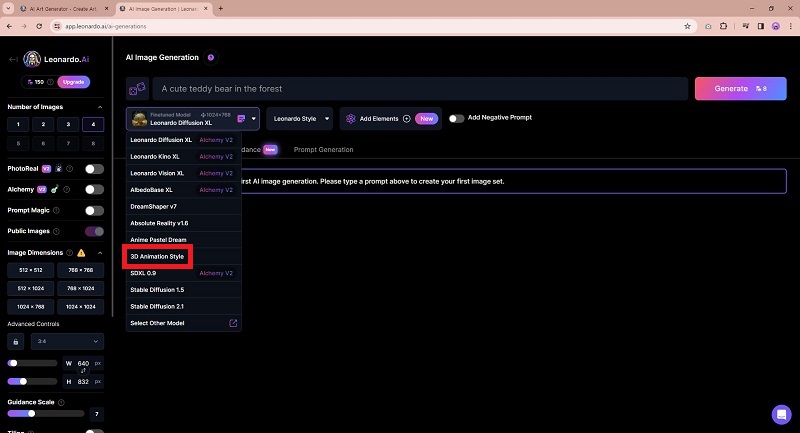
Task: Click the swap width and height icon
Action: coord(83,371)
